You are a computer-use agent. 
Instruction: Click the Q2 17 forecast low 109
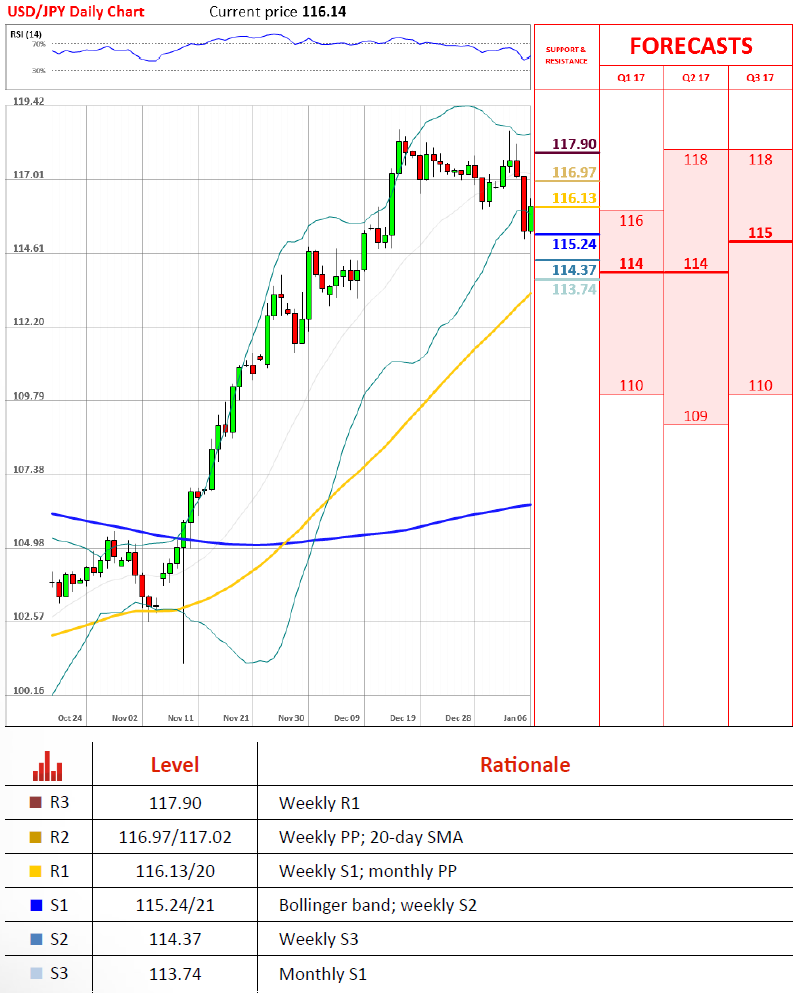click(x=695, y=416)
